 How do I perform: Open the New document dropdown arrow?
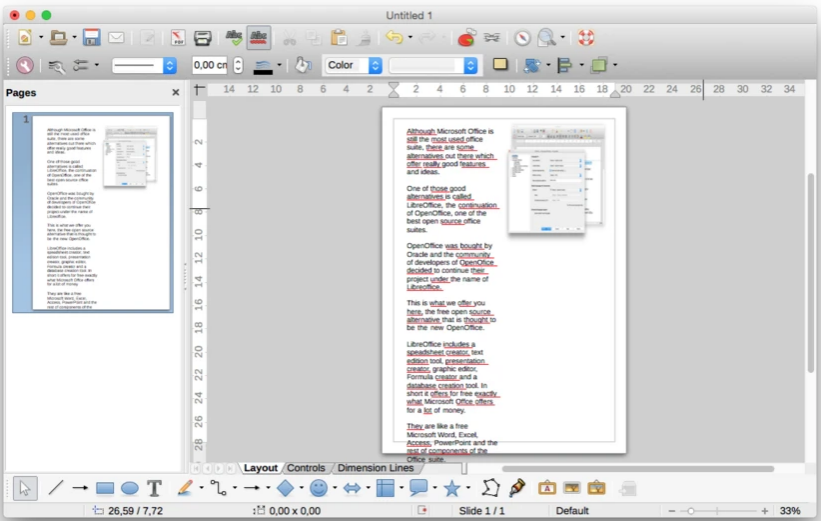coord(41,37)
